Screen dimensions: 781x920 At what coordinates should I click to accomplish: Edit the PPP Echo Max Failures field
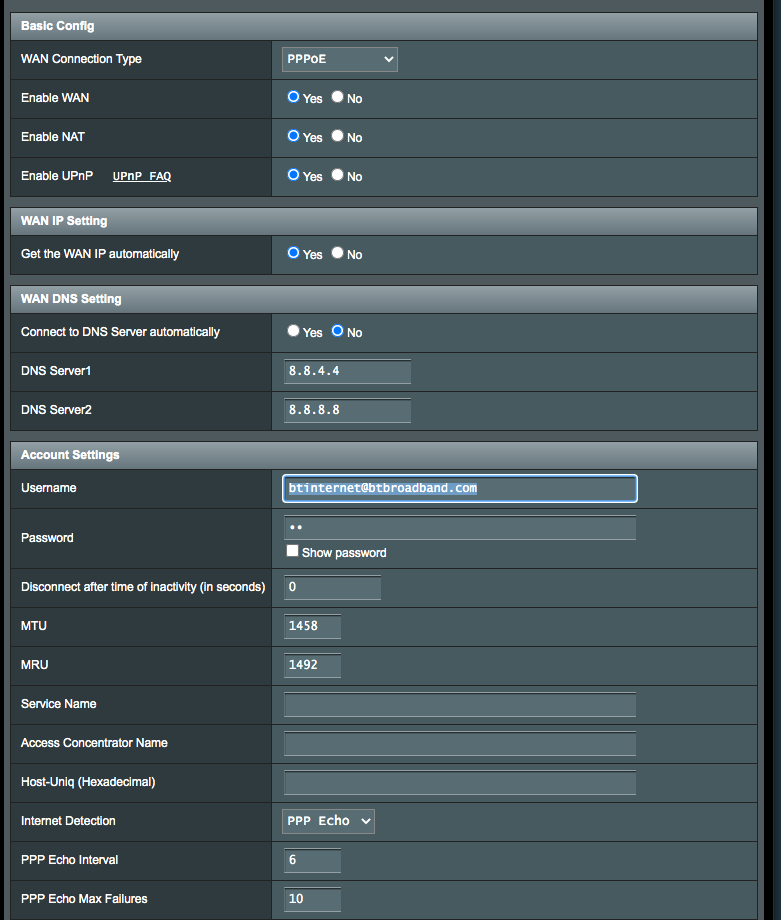pos(313,899)
